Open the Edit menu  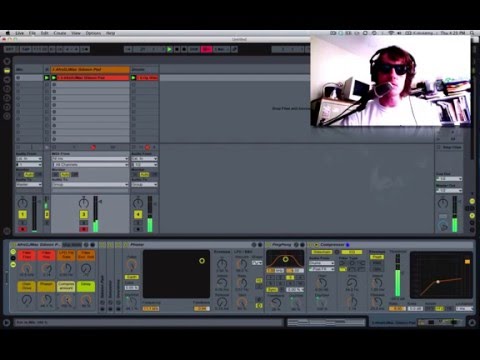pos(45,33)
